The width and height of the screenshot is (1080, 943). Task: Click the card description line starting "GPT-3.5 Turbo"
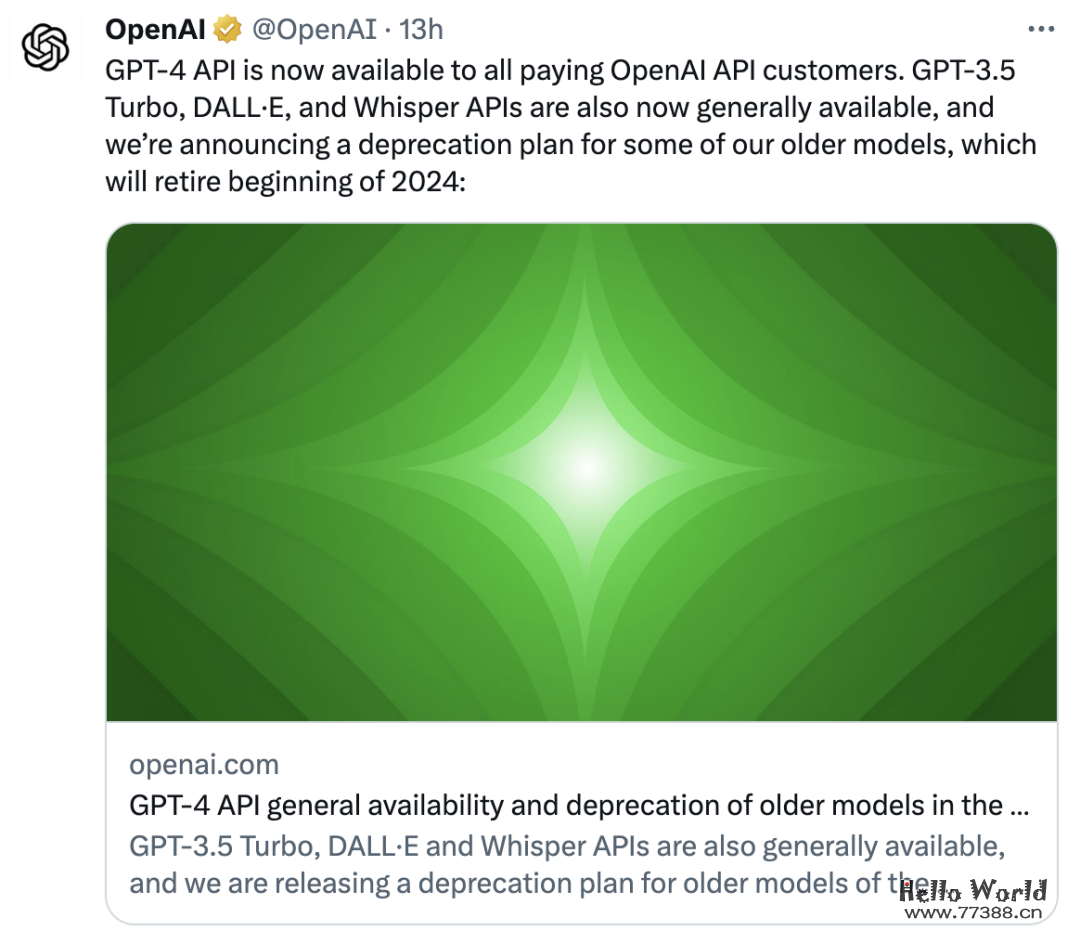[566, 846]
